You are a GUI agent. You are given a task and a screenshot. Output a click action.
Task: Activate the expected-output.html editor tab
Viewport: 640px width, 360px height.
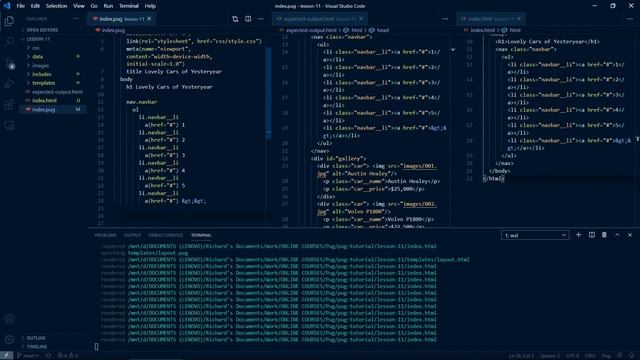[320, 19]
